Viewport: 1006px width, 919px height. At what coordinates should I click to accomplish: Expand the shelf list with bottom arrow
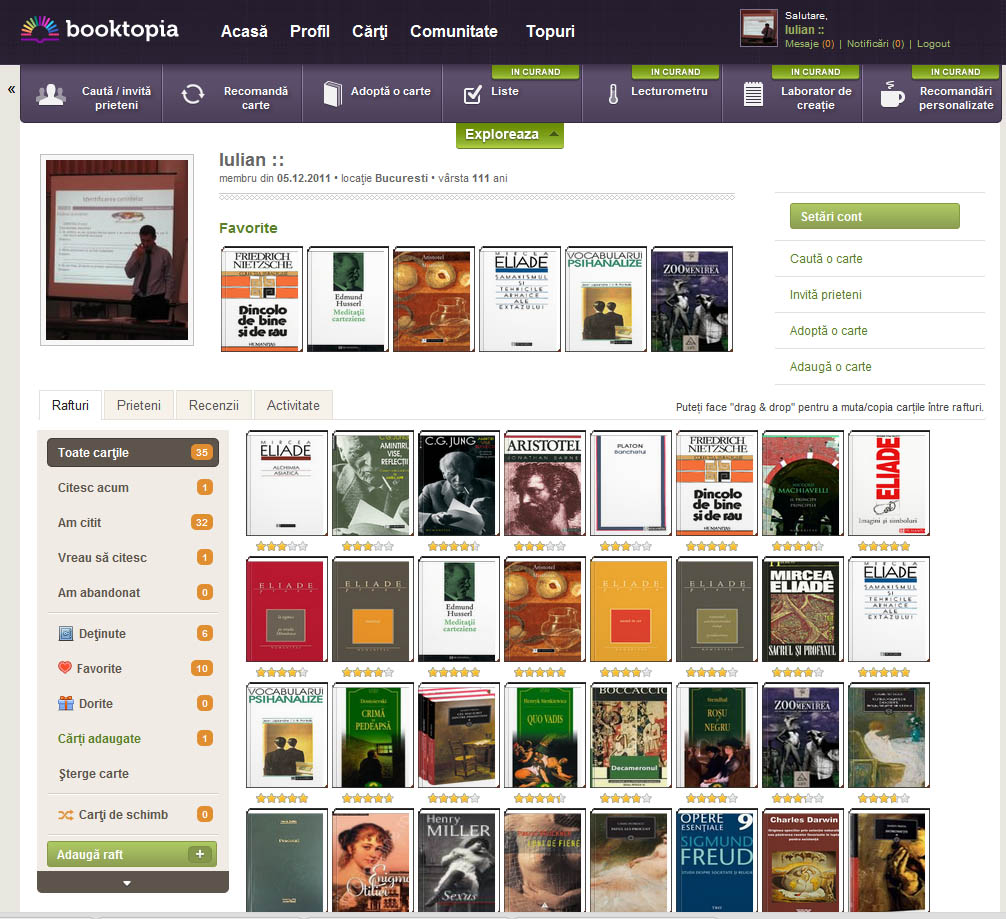coord(127,883)
